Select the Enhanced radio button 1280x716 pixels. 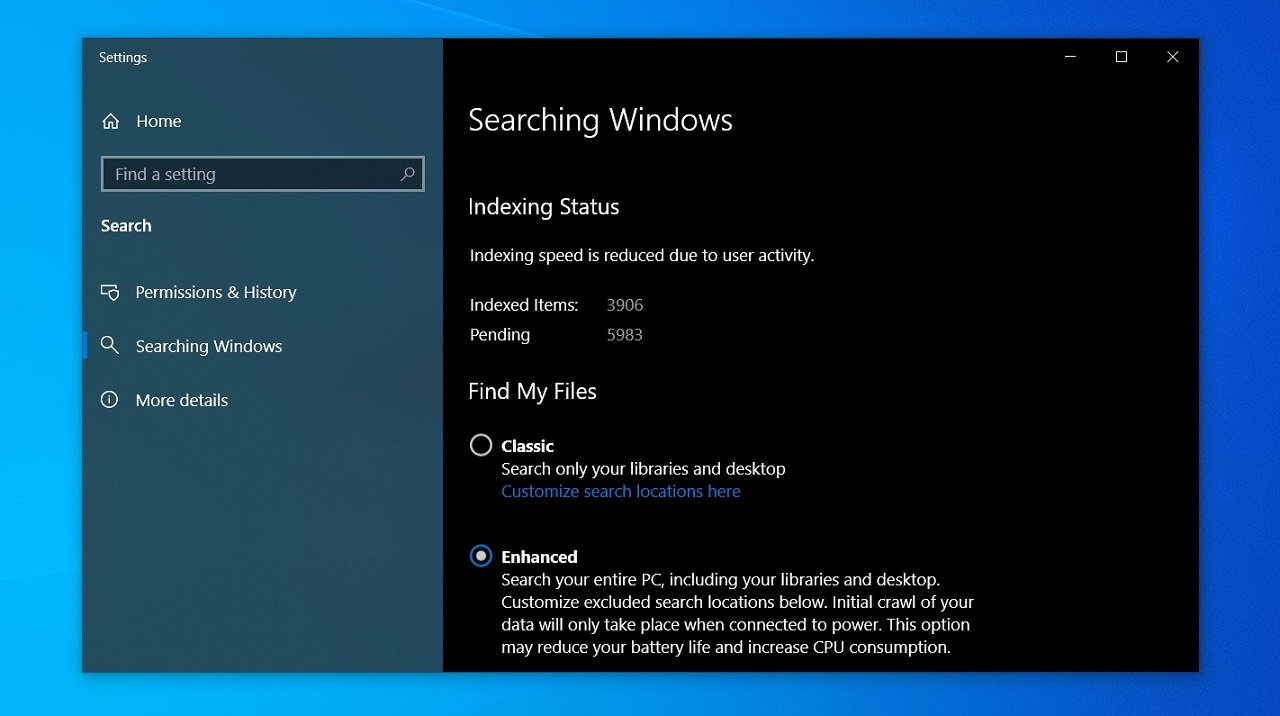[x=481, y=556]
